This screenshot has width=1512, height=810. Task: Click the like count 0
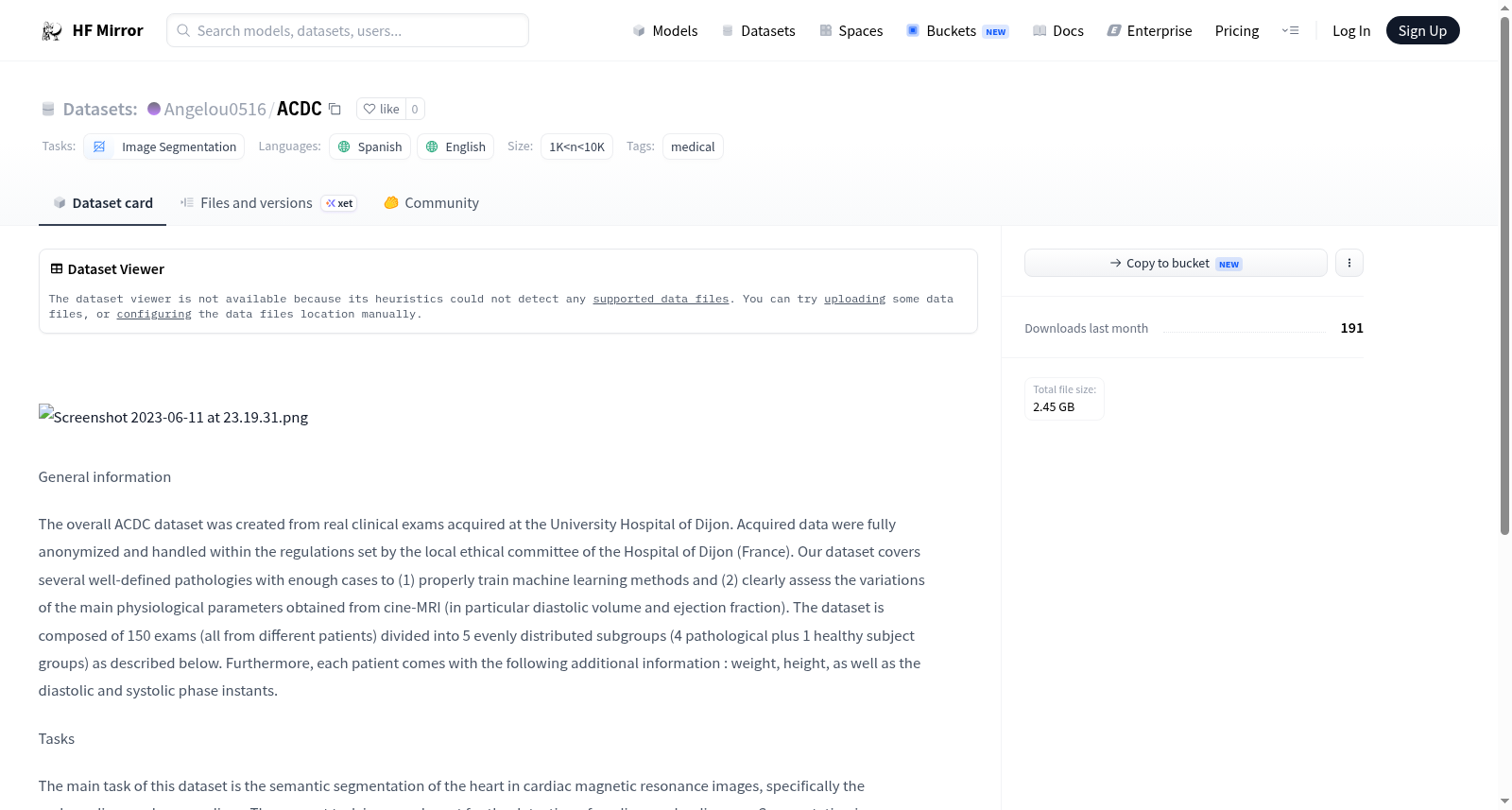coord(415,109)
